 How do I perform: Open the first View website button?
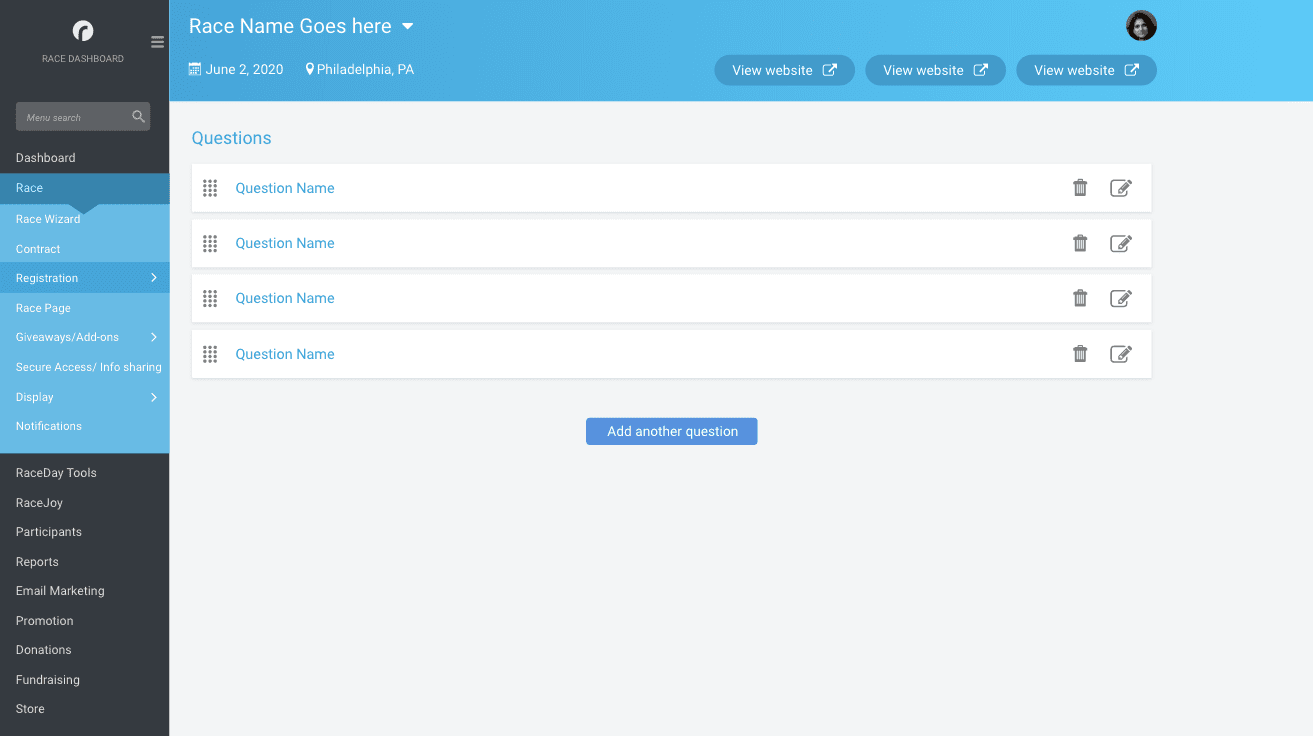coord(784,70)
